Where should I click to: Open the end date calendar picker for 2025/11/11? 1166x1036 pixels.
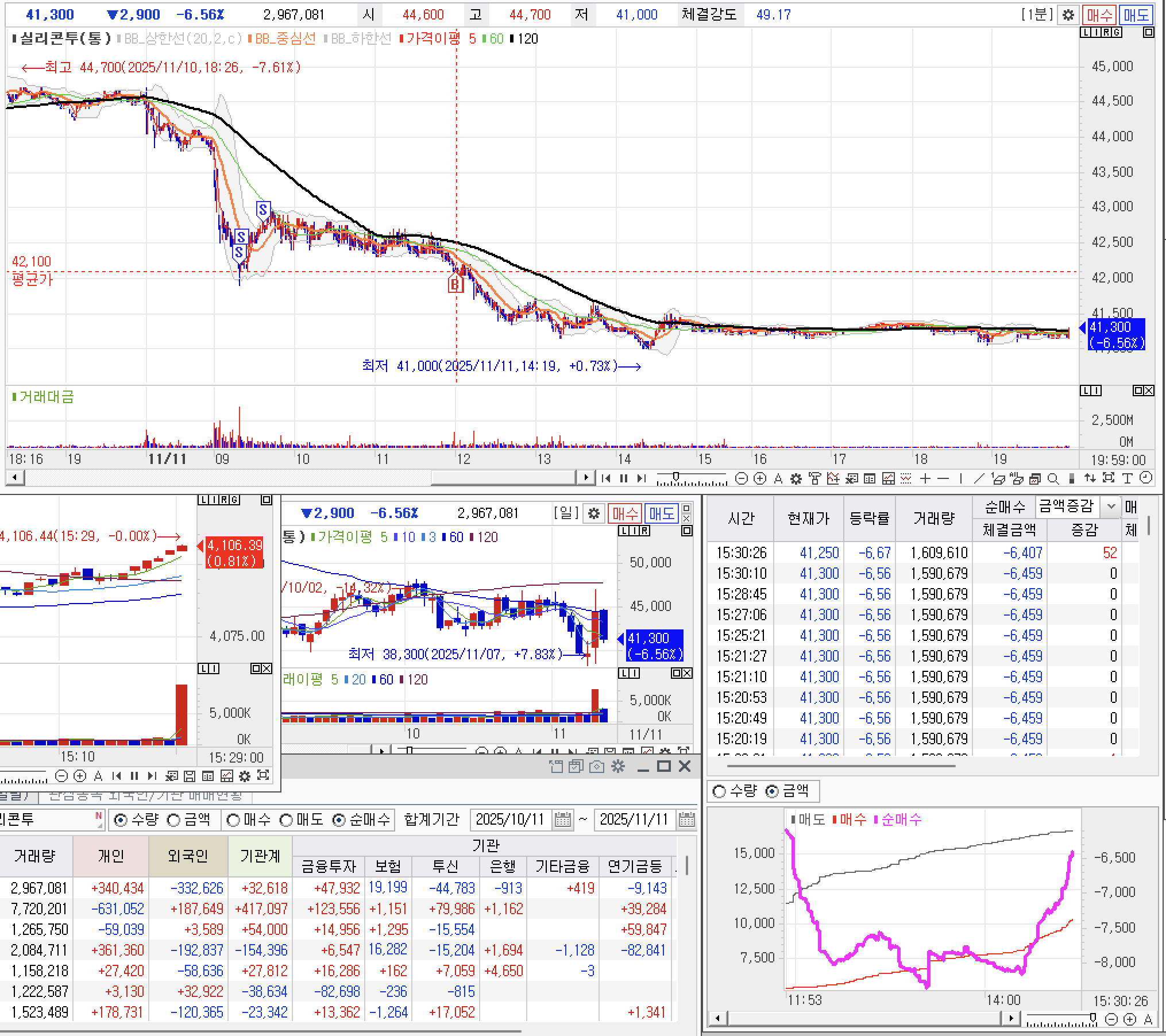pyautogui.click(x=686, y=820)
